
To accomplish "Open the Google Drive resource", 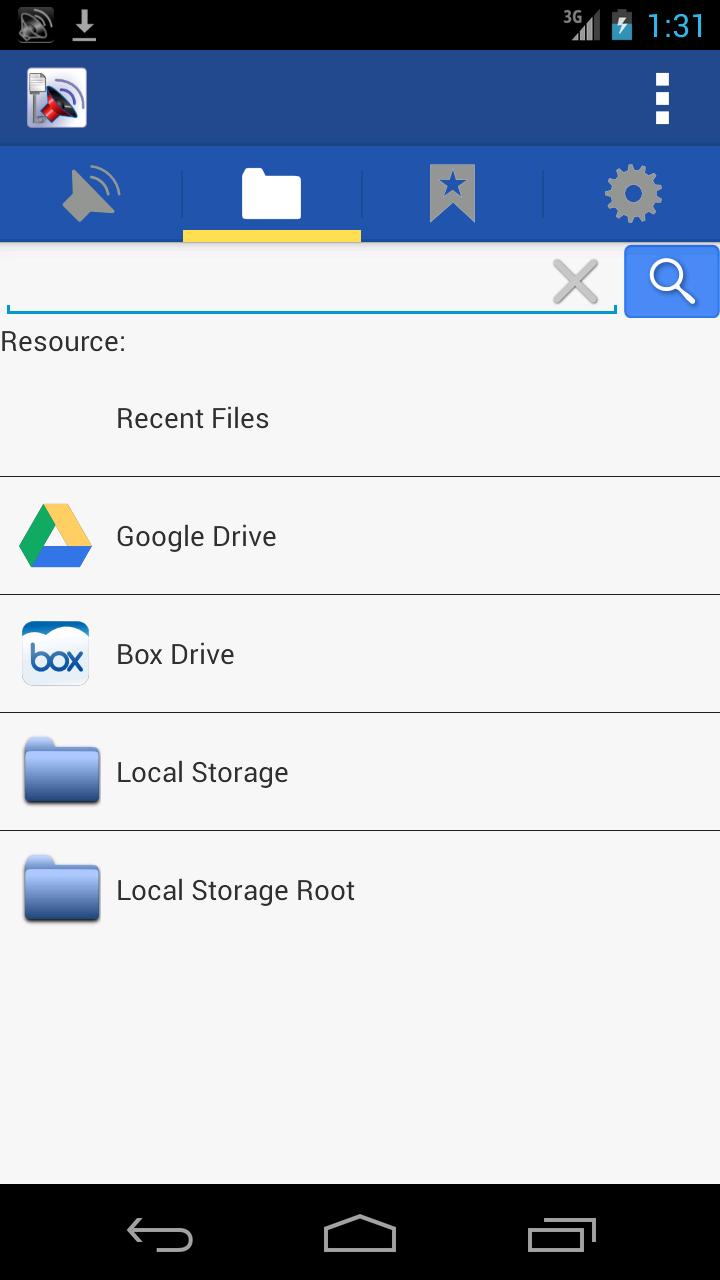I will click(197, 536).
